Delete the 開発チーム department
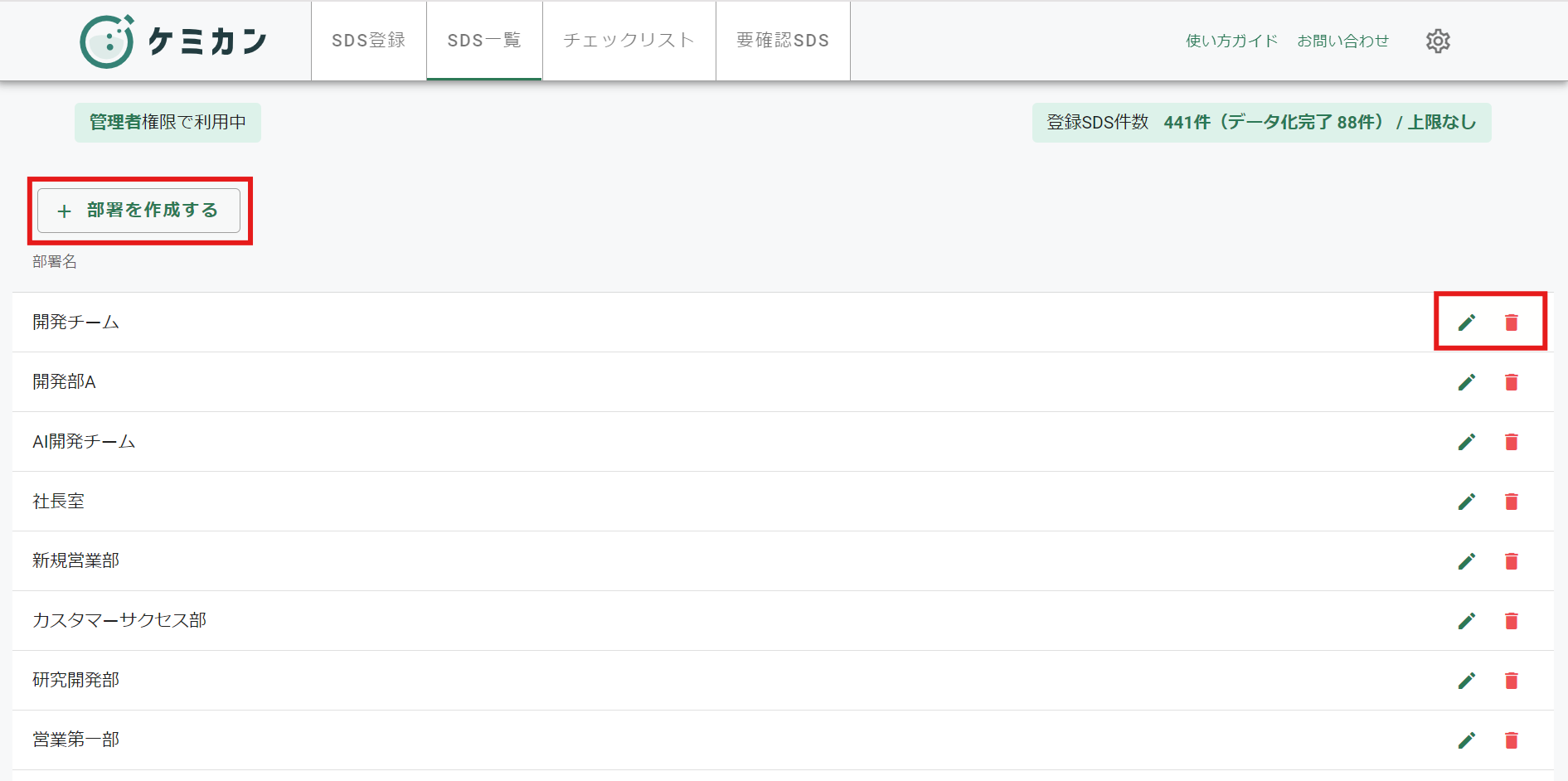The width and height of the screenshot is (1568, 781). [x=1512, y=323]
